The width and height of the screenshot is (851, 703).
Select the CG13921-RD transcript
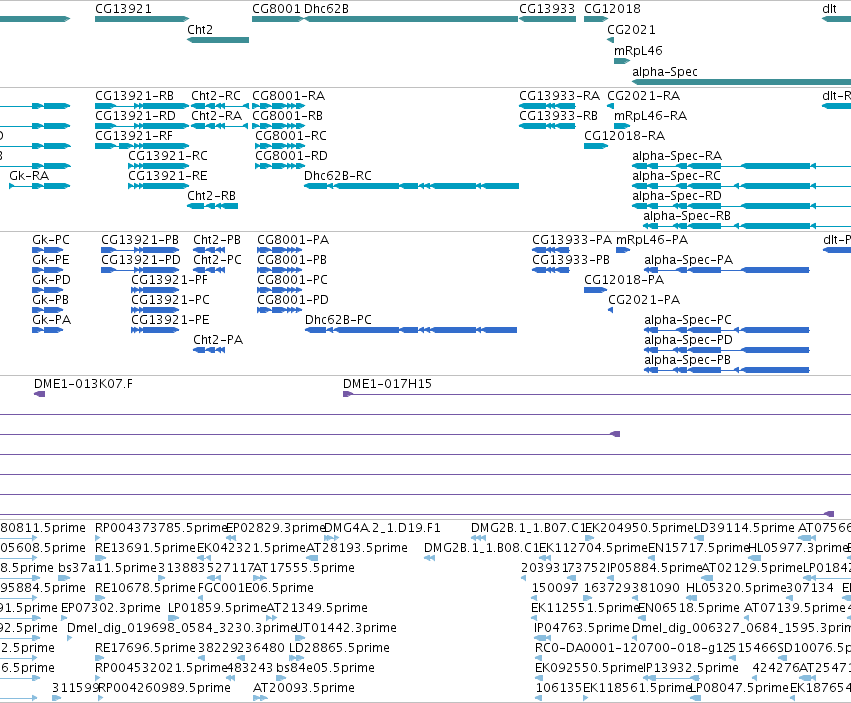[142, 126]
